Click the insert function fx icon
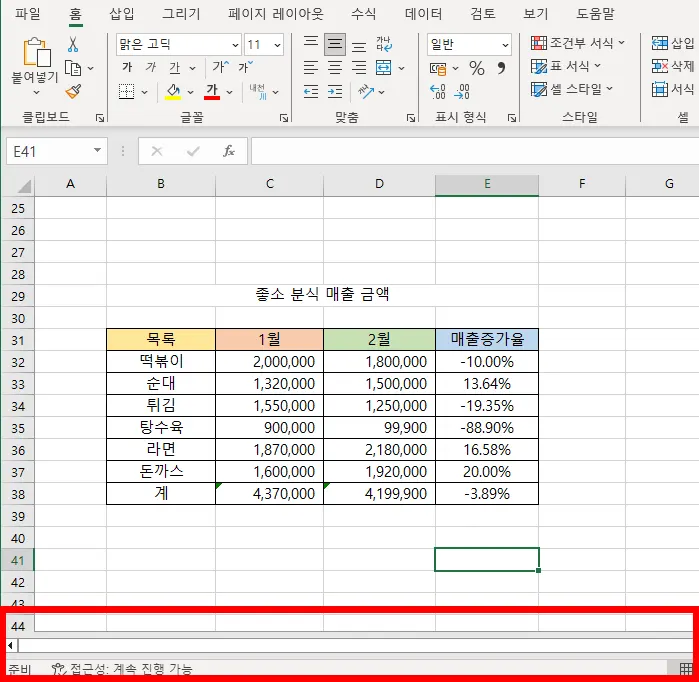Screen dimensions: 699x682 click(229, 151)
